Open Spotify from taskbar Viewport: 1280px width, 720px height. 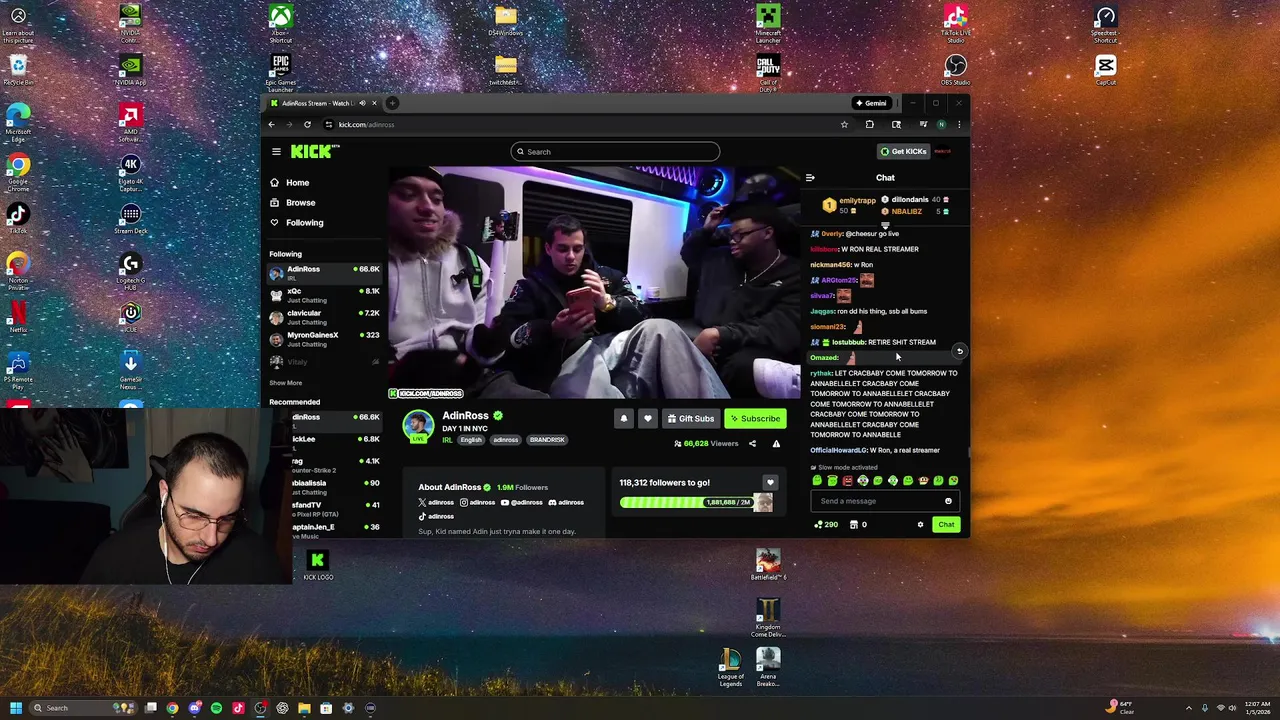click(217, 708)
